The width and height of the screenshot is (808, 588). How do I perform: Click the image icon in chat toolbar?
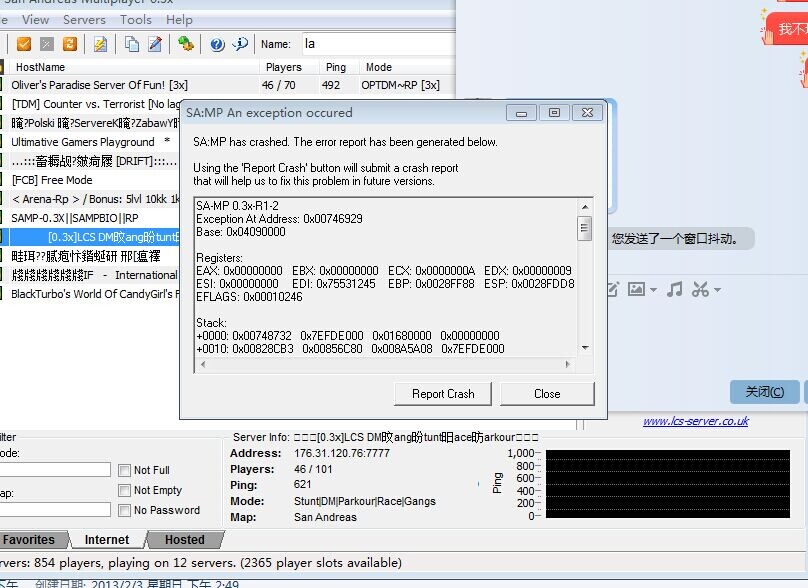(636, 289)
